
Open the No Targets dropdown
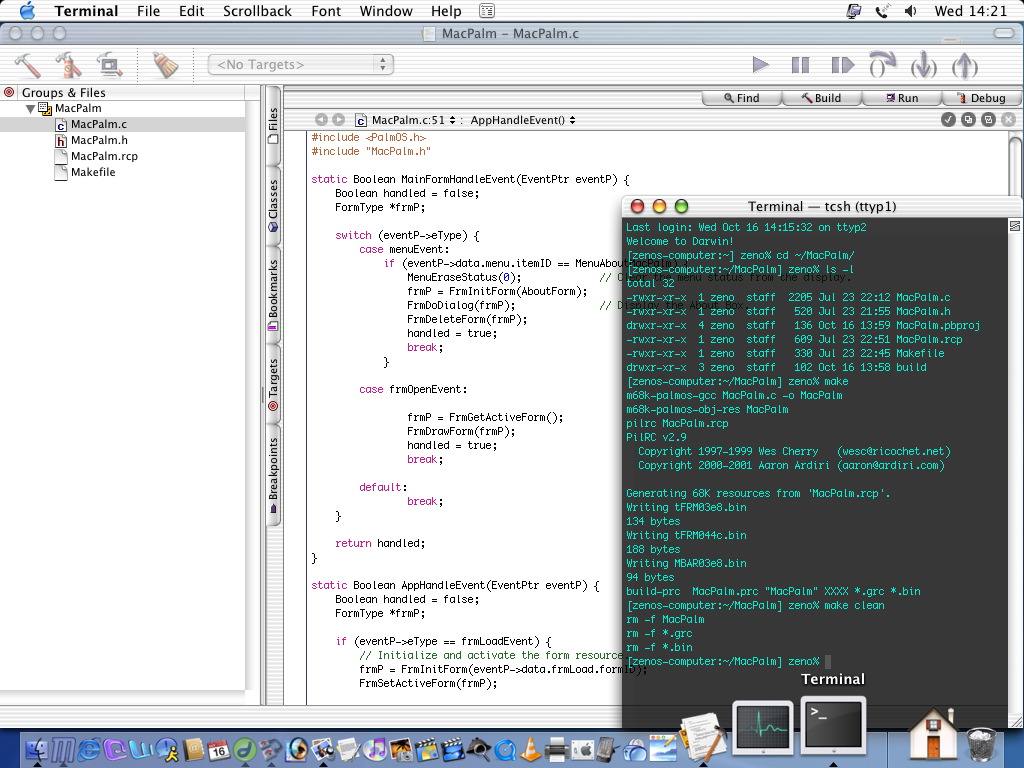(300, 64)
